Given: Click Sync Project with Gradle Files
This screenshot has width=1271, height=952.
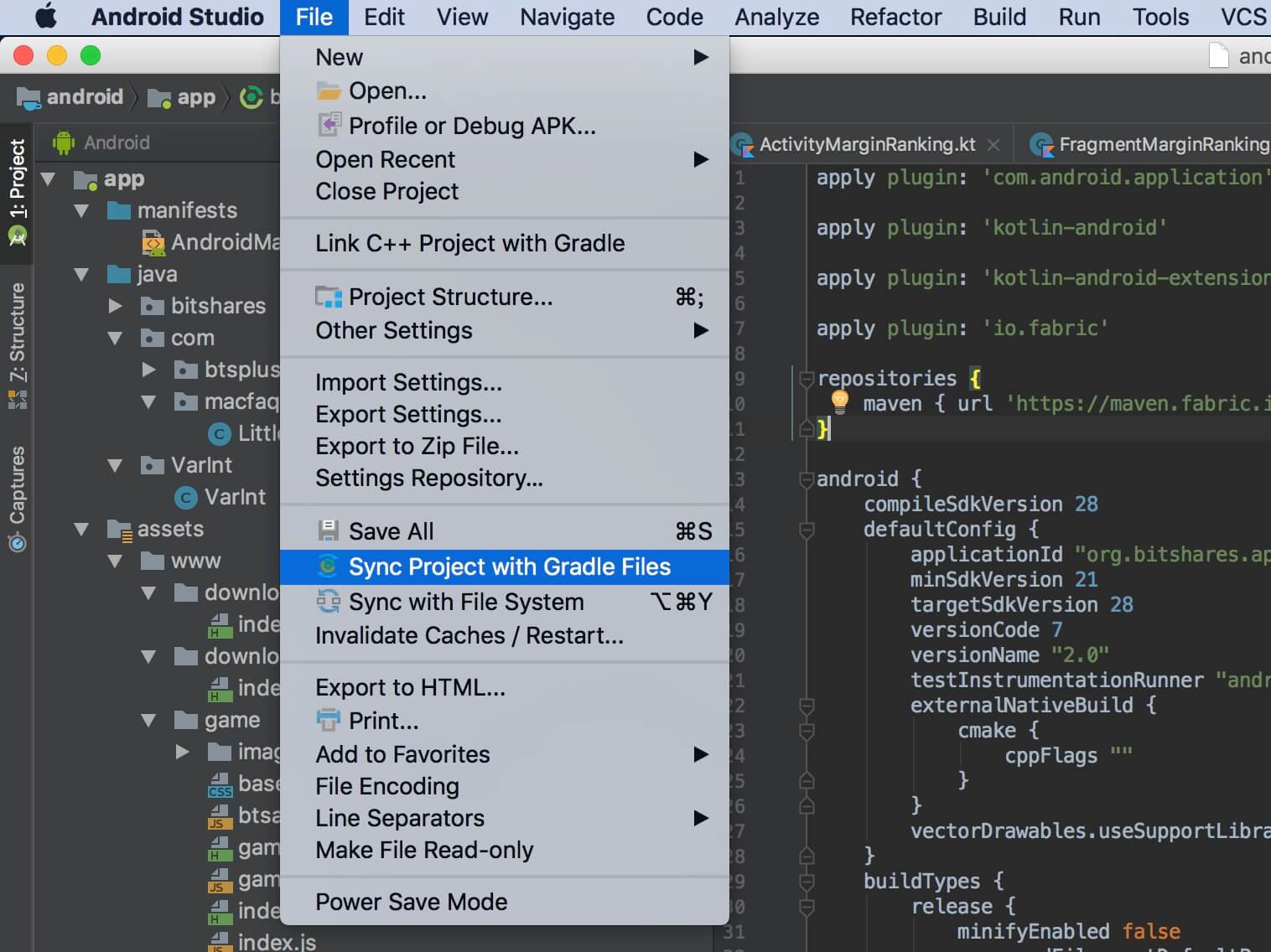Looking at the screenshot, I should click(x=505, y=567).
